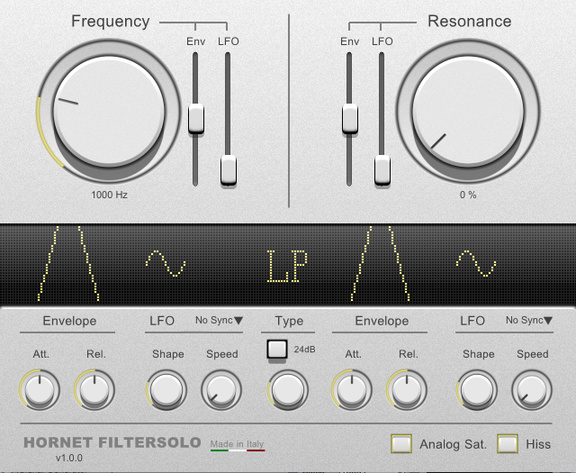Click the Frequency Env slider handle
Screen dimensions: 576x473
coord(196,118)
